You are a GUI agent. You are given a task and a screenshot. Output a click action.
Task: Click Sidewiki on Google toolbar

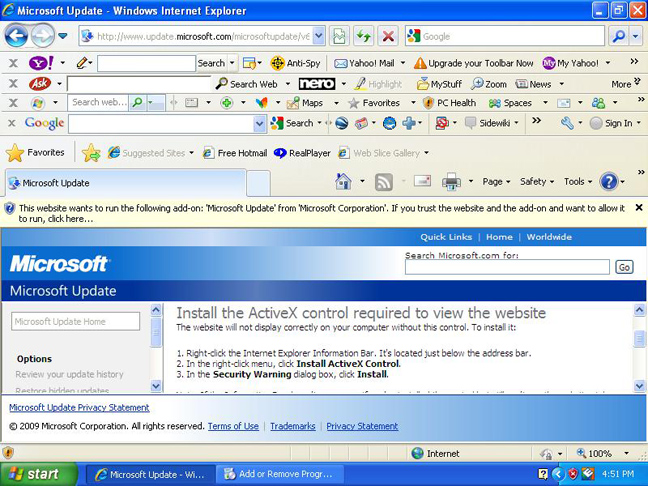(x=488, y=123)
